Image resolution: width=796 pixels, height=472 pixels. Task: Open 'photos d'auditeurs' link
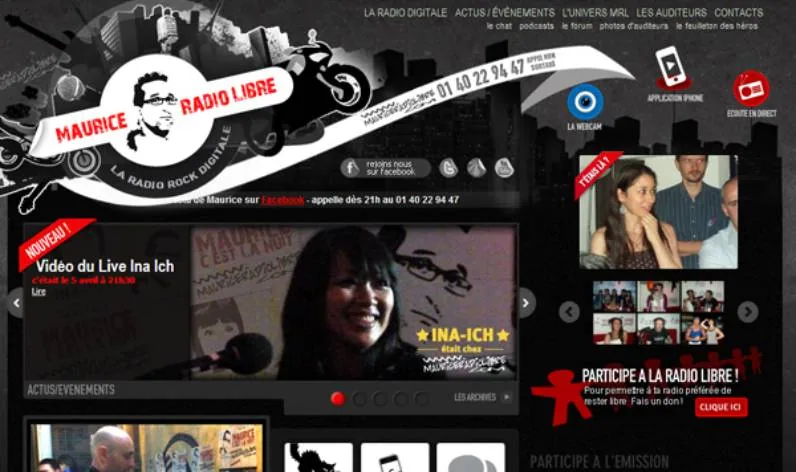click(634, 26)
